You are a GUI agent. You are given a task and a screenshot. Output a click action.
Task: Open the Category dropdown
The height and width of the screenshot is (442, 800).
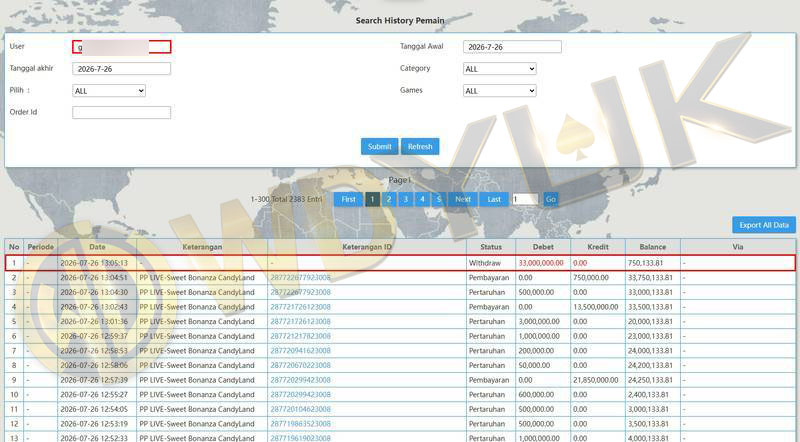(x=499, y=69)
